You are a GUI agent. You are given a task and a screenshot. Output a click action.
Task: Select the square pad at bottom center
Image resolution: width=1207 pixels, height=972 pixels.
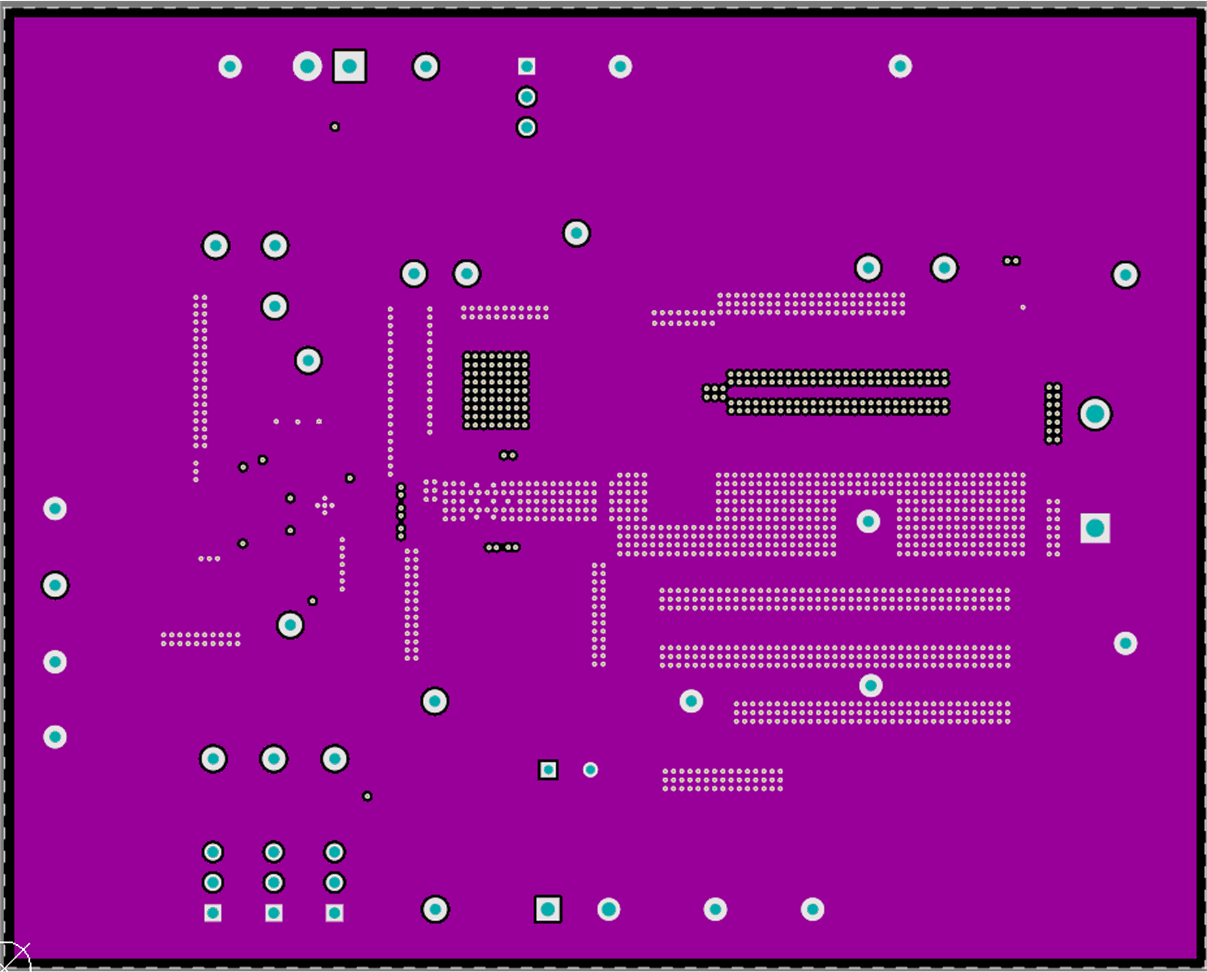(x=547, y=907)
